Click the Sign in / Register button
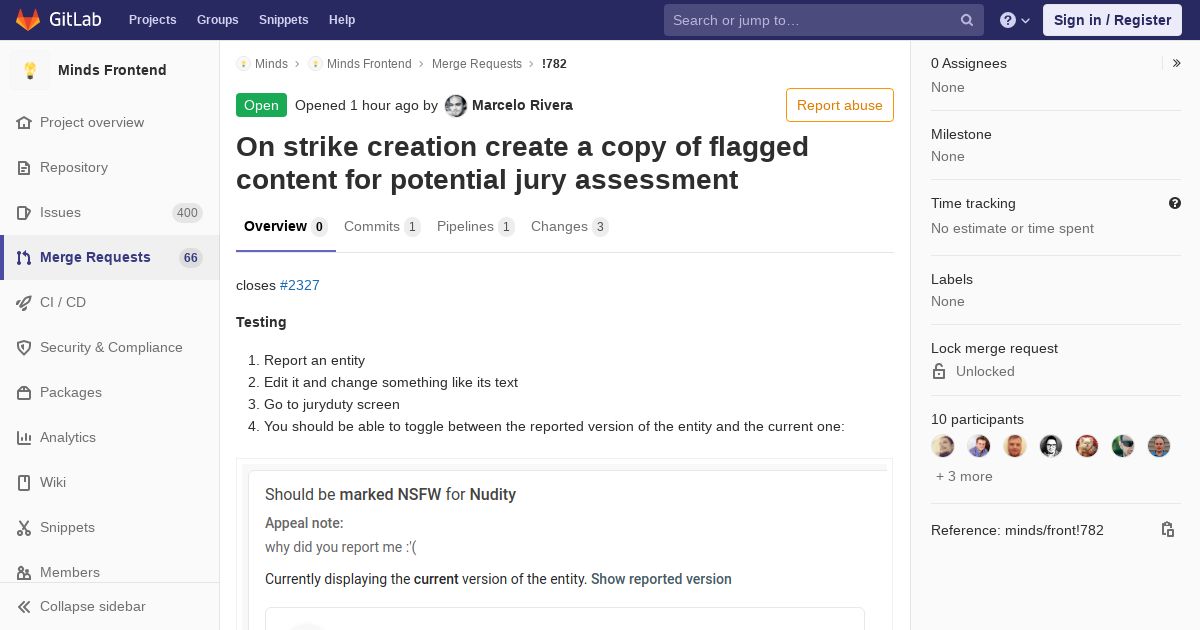1200x630 pixels. point(1112,20)
